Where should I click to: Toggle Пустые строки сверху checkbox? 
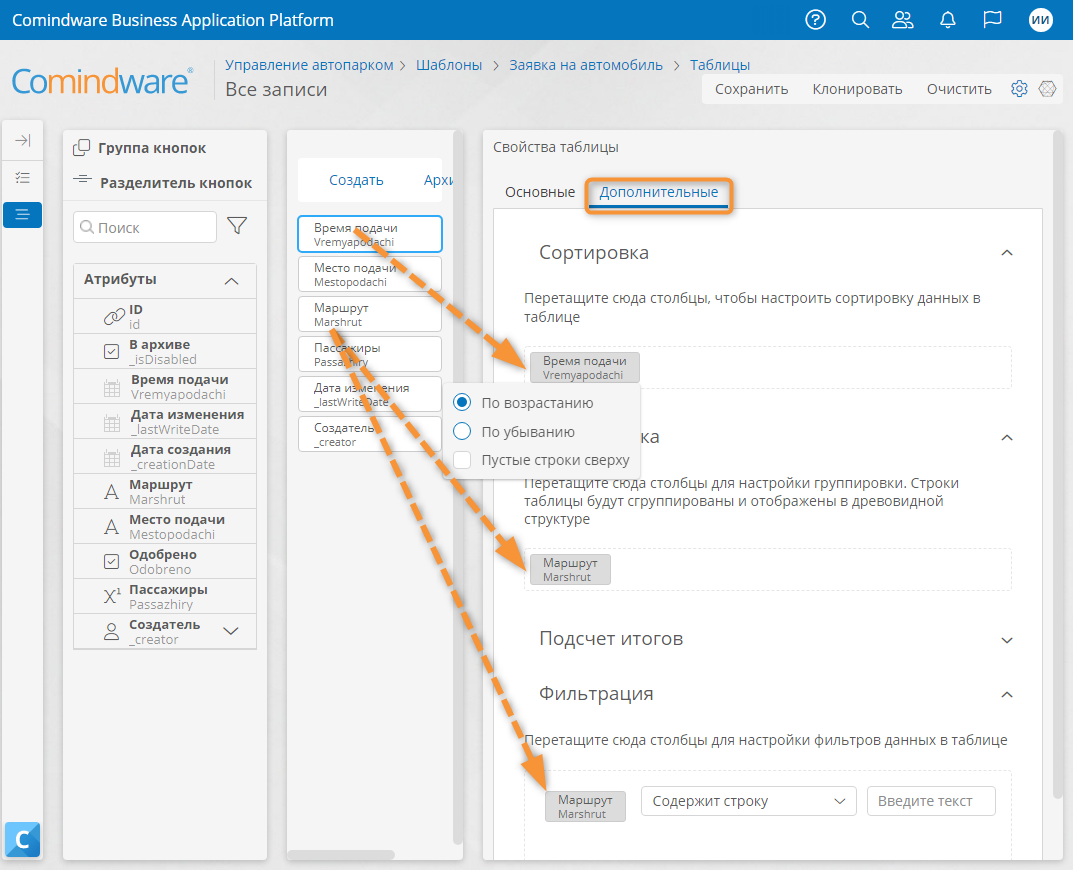point(462,460)
